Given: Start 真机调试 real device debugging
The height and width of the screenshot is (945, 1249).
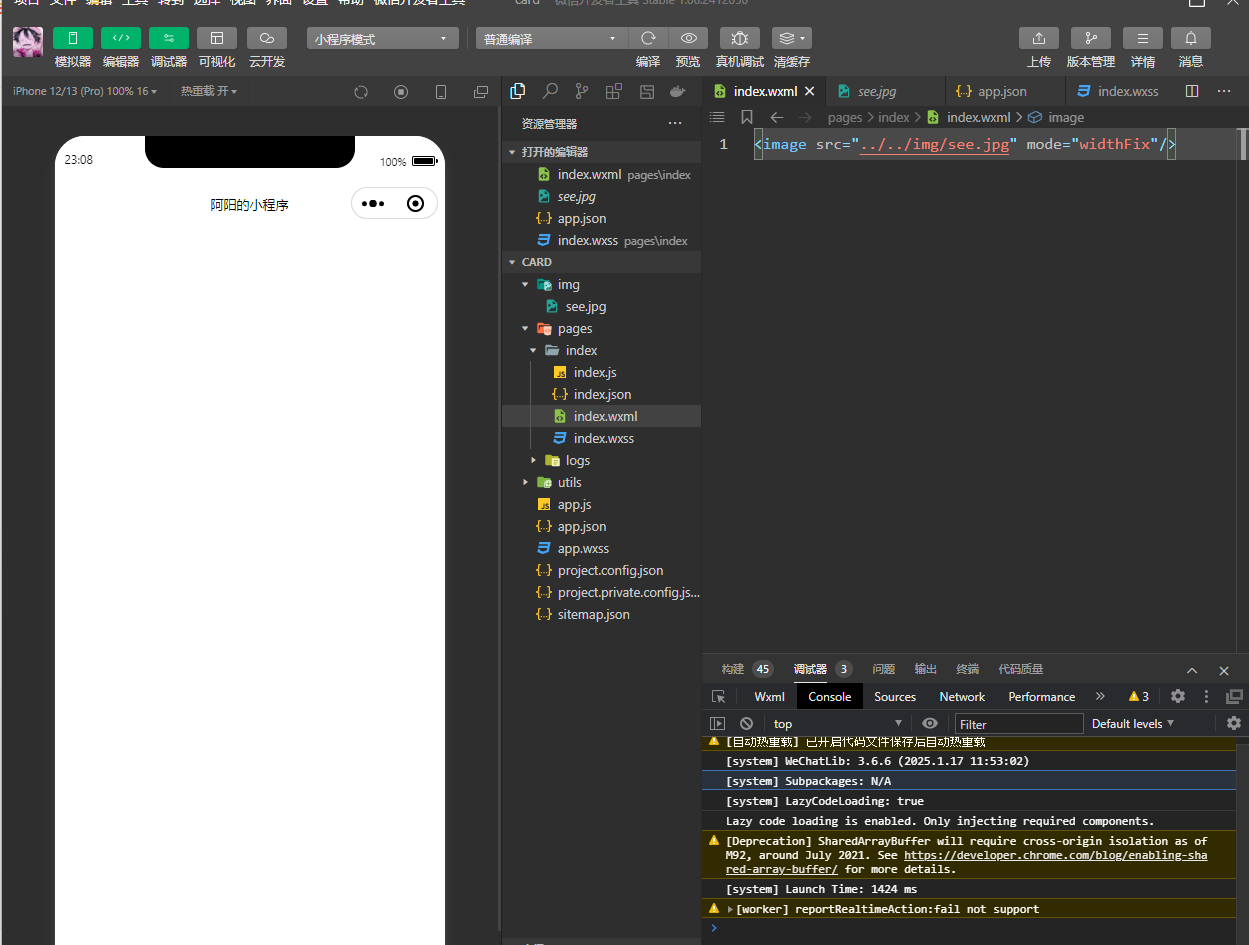Looking at the screenshot, I should click(x=740, y=38).
